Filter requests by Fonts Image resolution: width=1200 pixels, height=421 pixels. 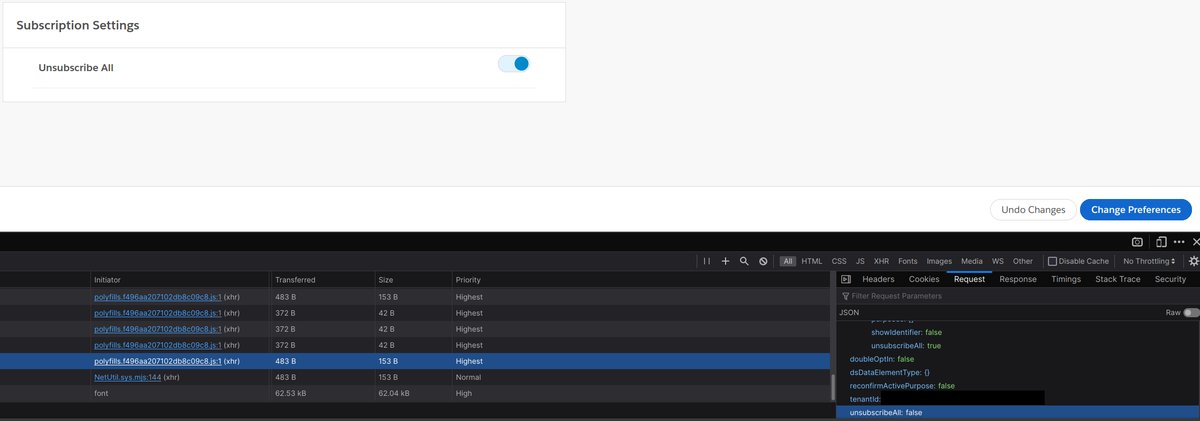coord(907,261)
